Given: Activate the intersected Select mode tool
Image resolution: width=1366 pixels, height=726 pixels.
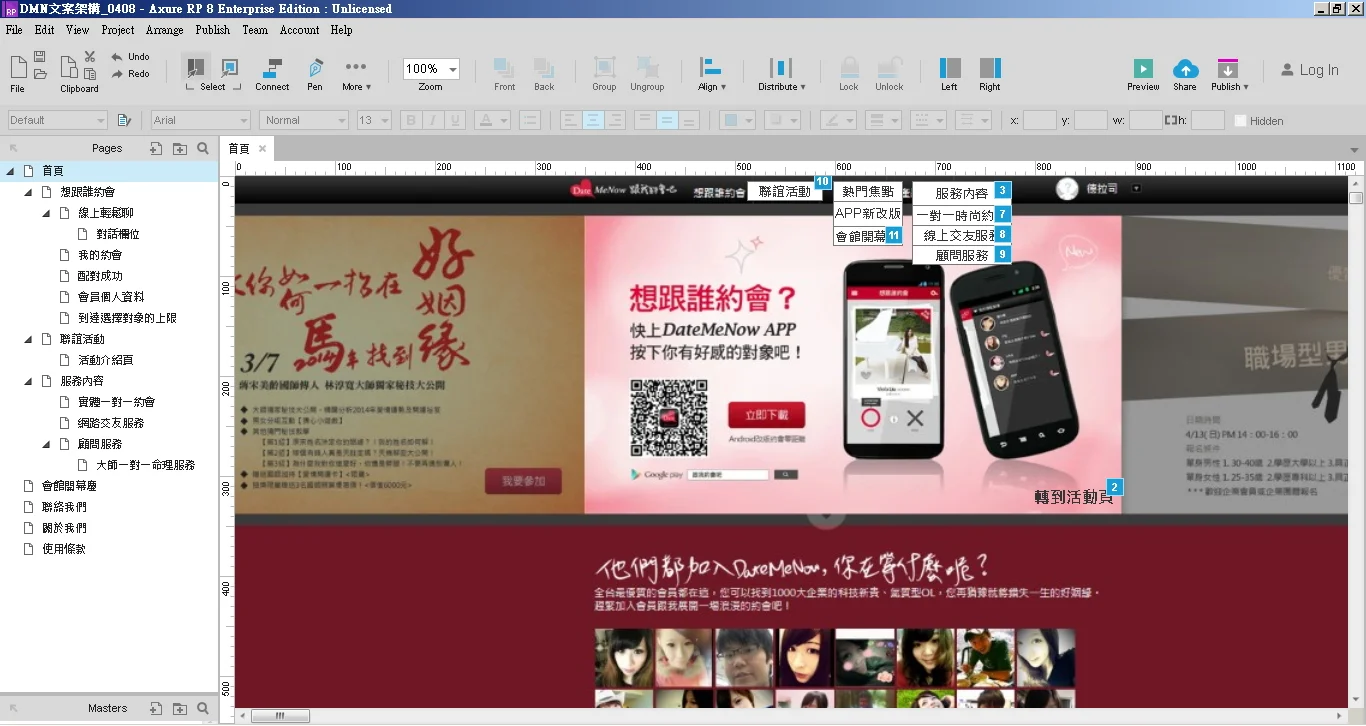Looking at the screenshot, I should pyautogui.click(x=196, y=68).
